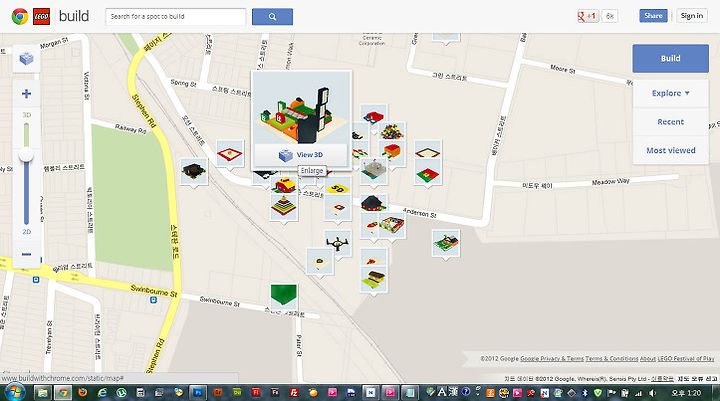Click the large build preview in the popup
This screenshot has height=401, width=720.
point(301,109)
